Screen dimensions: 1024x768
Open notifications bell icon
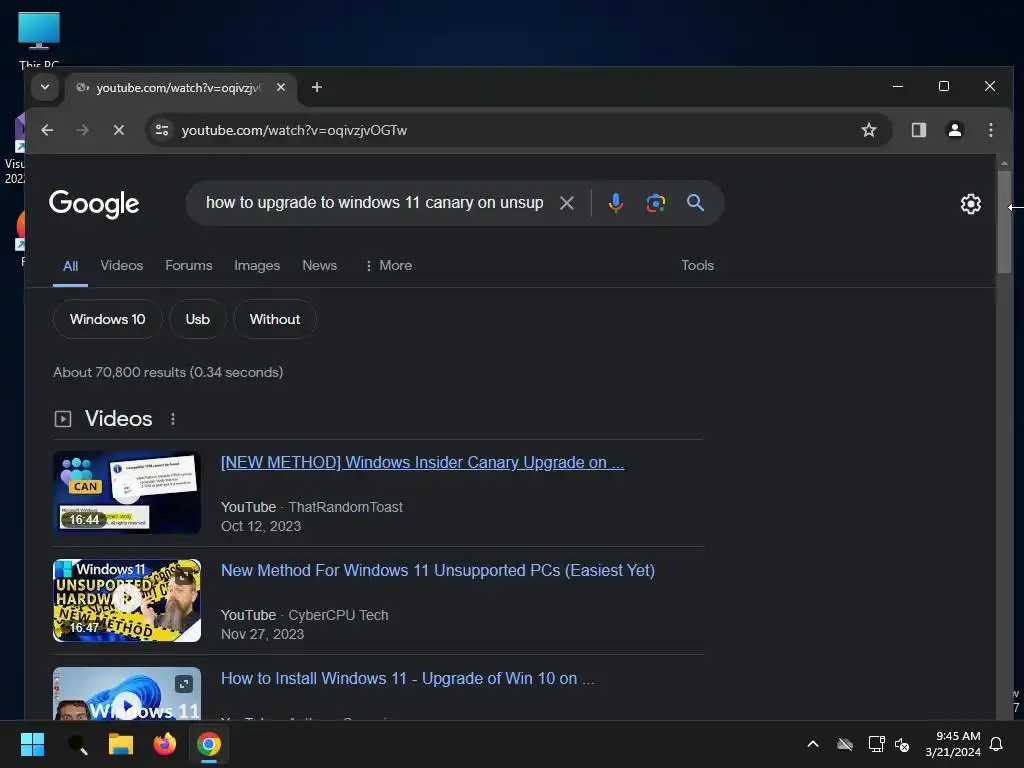[x=996, y=744]
